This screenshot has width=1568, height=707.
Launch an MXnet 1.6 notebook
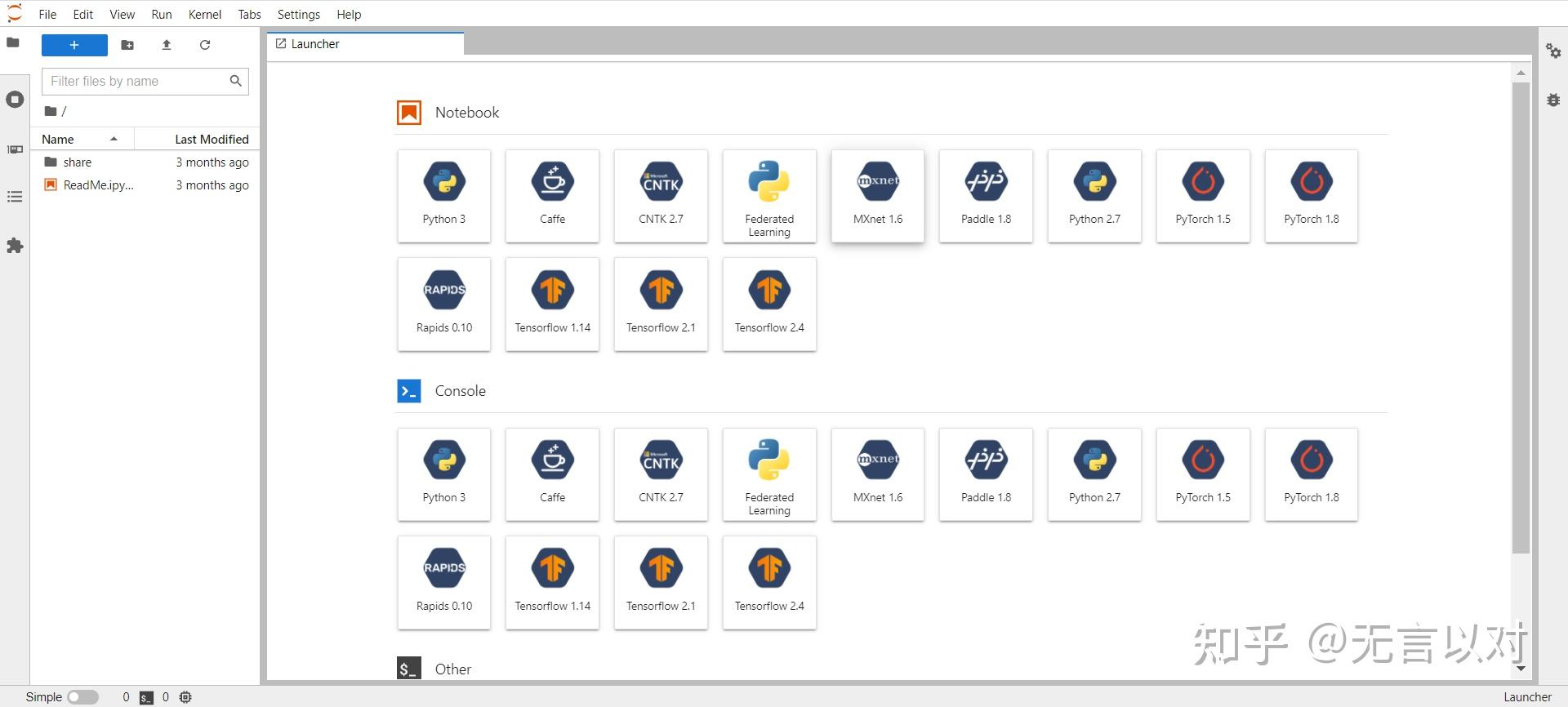click(x=878, y=196)
